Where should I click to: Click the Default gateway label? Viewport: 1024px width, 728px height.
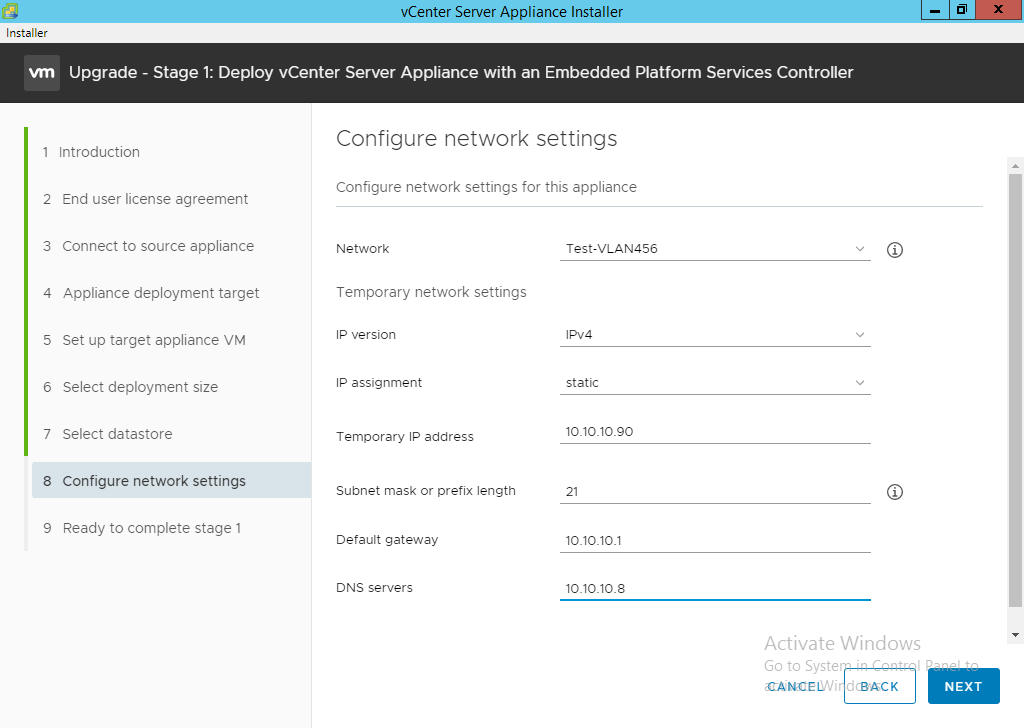(387, 540)
